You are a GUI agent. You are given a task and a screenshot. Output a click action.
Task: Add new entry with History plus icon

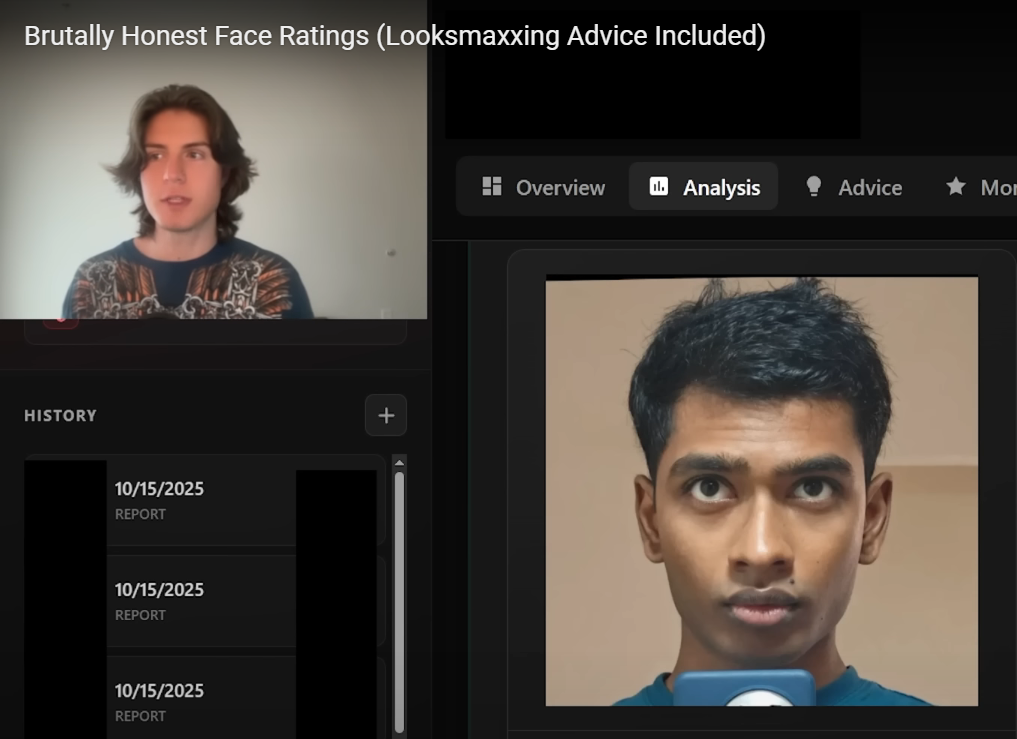(386, 415)
